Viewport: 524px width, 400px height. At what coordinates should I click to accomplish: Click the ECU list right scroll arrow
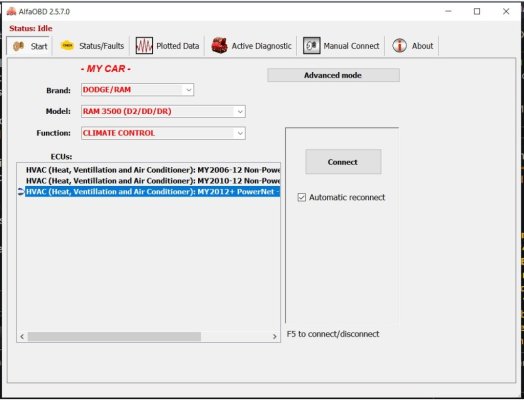[x=275, y=337]
